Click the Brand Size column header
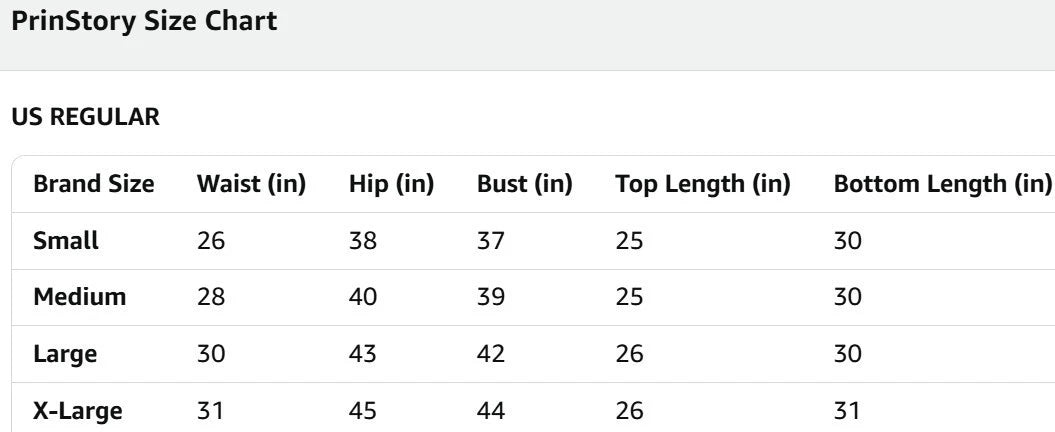This screenshot has height=432, width=1055. [94, 184]
